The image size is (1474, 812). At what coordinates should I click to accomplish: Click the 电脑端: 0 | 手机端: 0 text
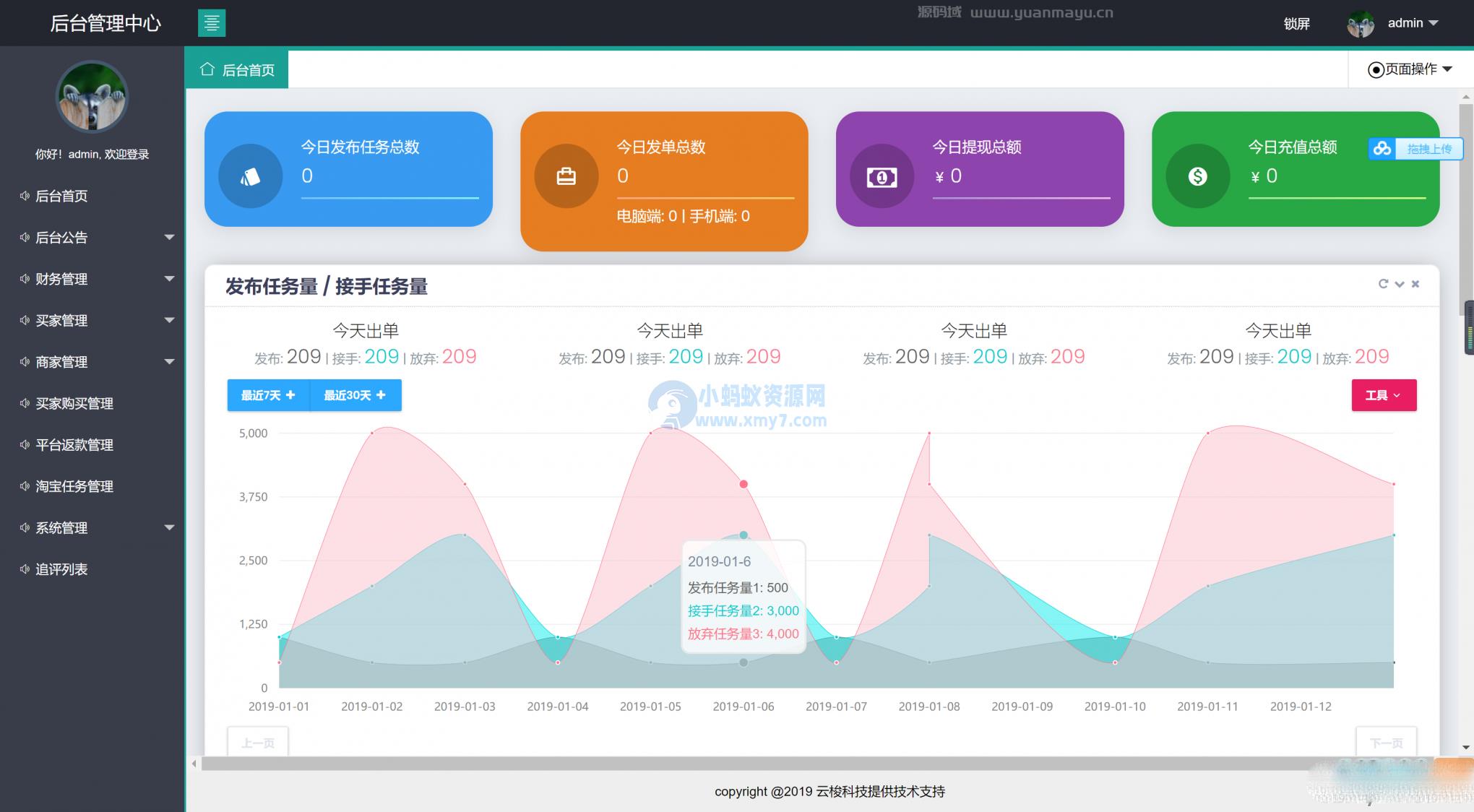click(x=683, y=216)
